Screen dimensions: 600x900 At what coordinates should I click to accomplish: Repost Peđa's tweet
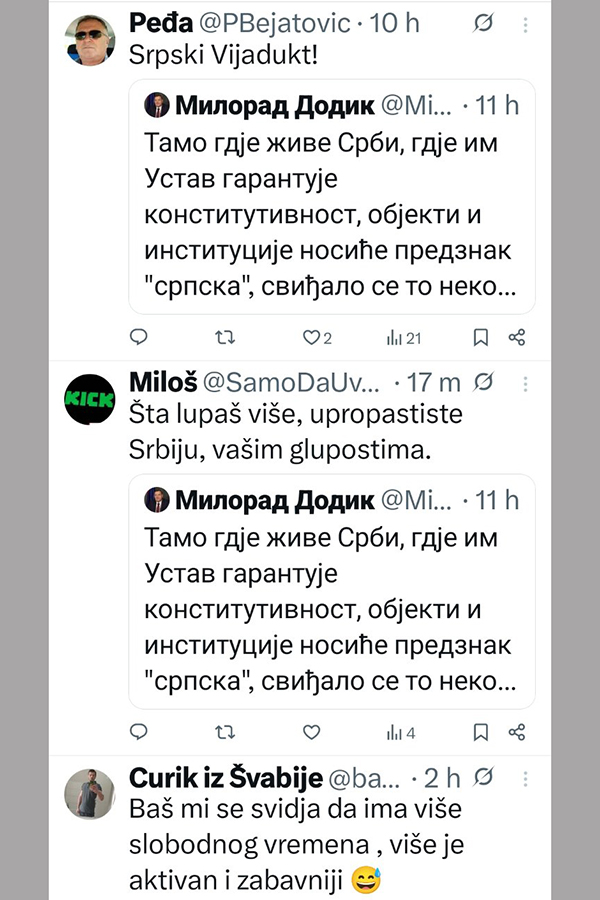tap(226, 337)
